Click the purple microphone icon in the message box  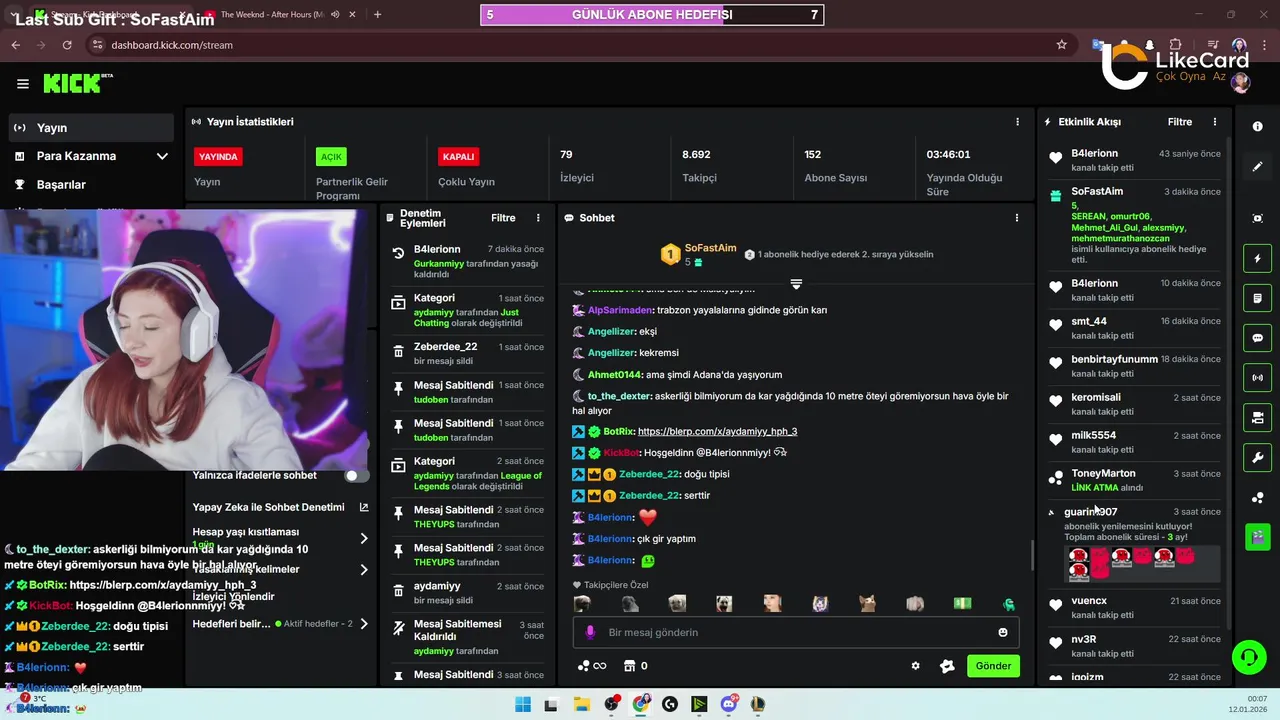click(x=590, y=632)
